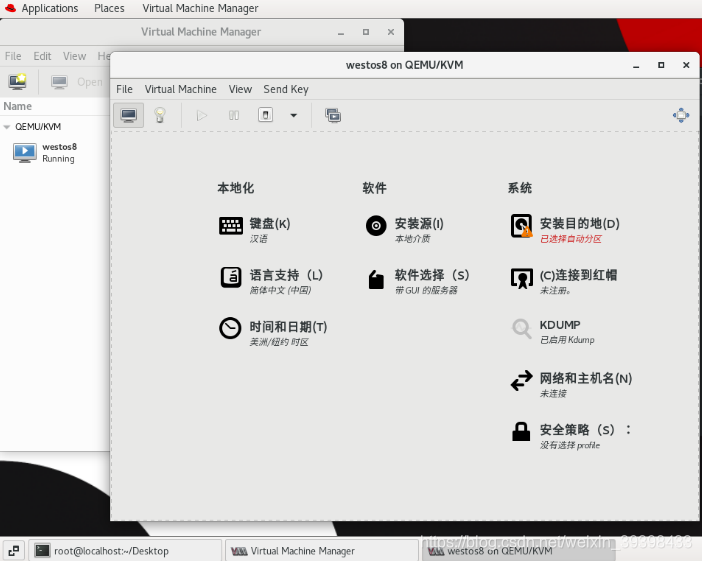Expand the shutdown options dropdown arrow
This screenshot has width=702, height=561.
point(294,116)
